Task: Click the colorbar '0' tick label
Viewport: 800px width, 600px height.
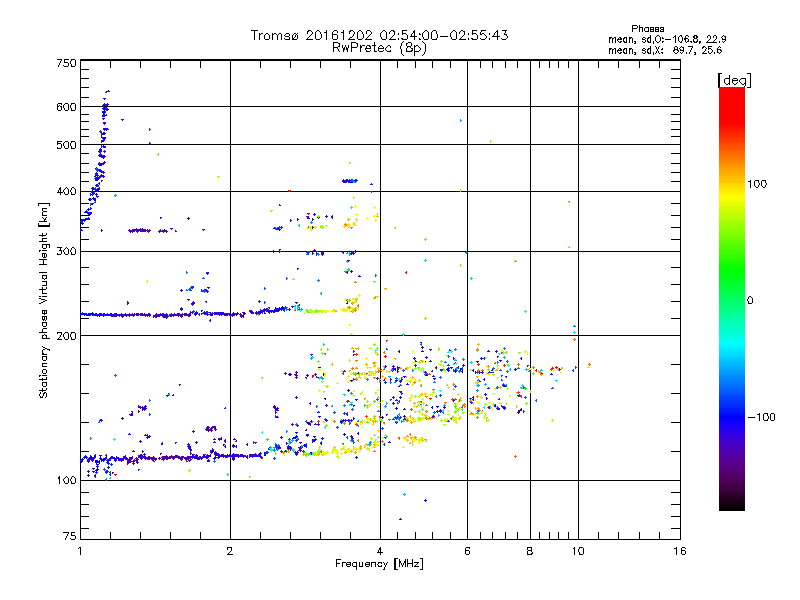Action: (x=750, y=301)
